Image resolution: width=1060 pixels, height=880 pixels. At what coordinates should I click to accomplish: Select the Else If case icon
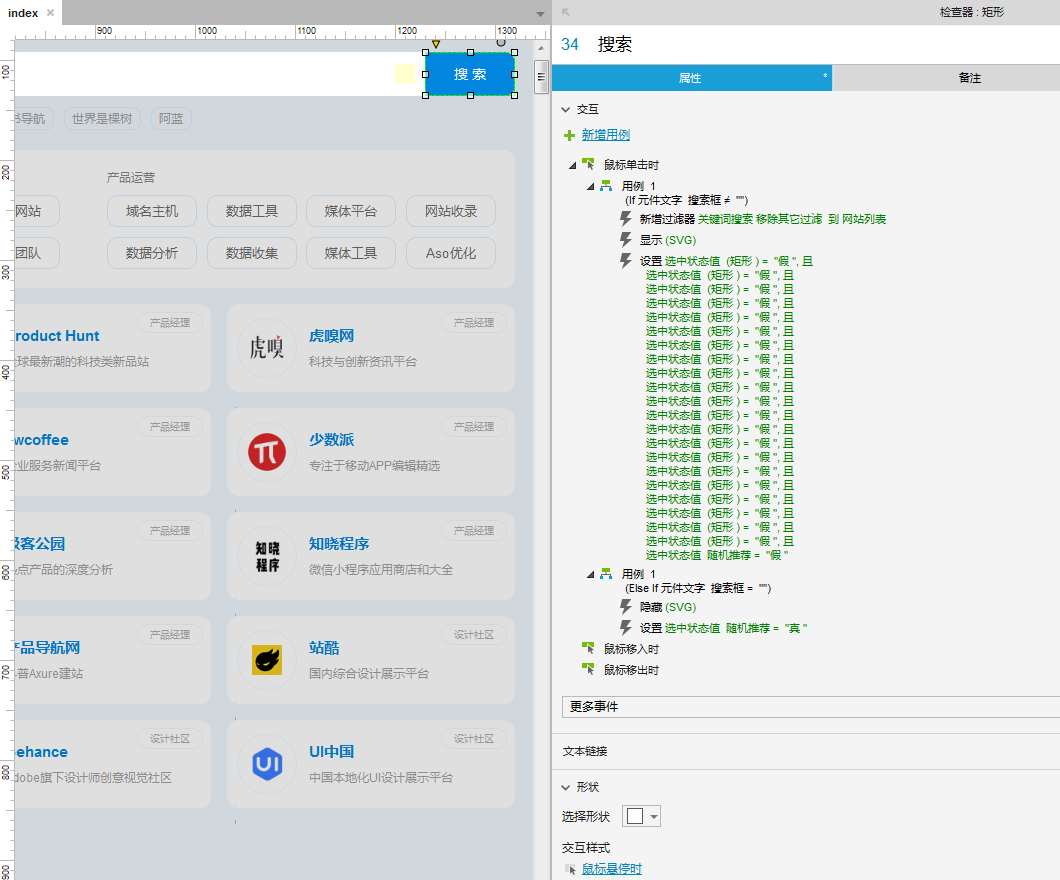606,574
